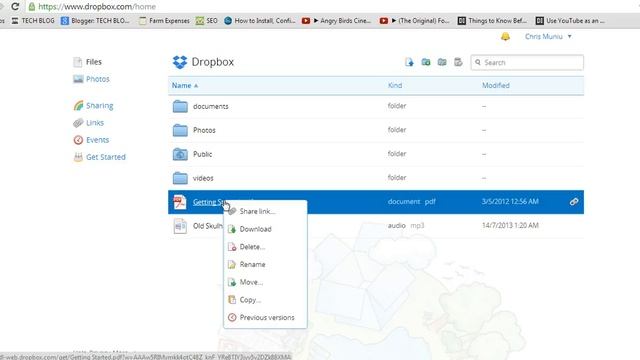Click the Share a folder icon
Image resolution: width=640 pixels, height=360 pixels.
tap(442, 62)
